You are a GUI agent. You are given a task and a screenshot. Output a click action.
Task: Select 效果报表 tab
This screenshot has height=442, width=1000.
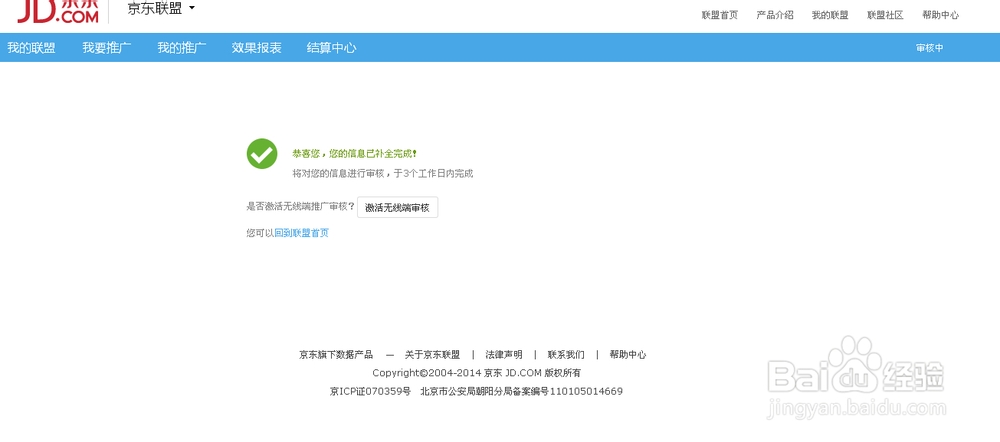click(256, 48)
